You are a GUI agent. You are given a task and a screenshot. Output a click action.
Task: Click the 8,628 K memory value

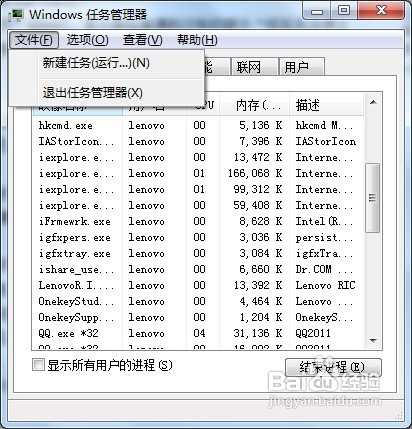click(261, 221)
